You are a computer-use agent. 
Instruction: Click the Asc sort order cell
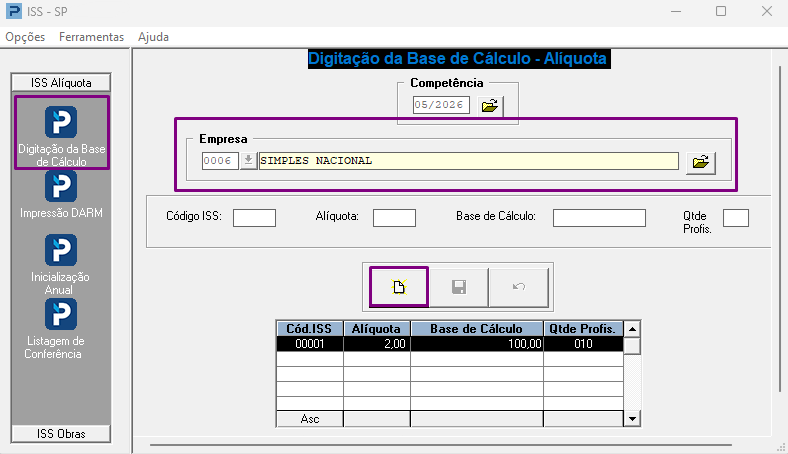[310, 419]
